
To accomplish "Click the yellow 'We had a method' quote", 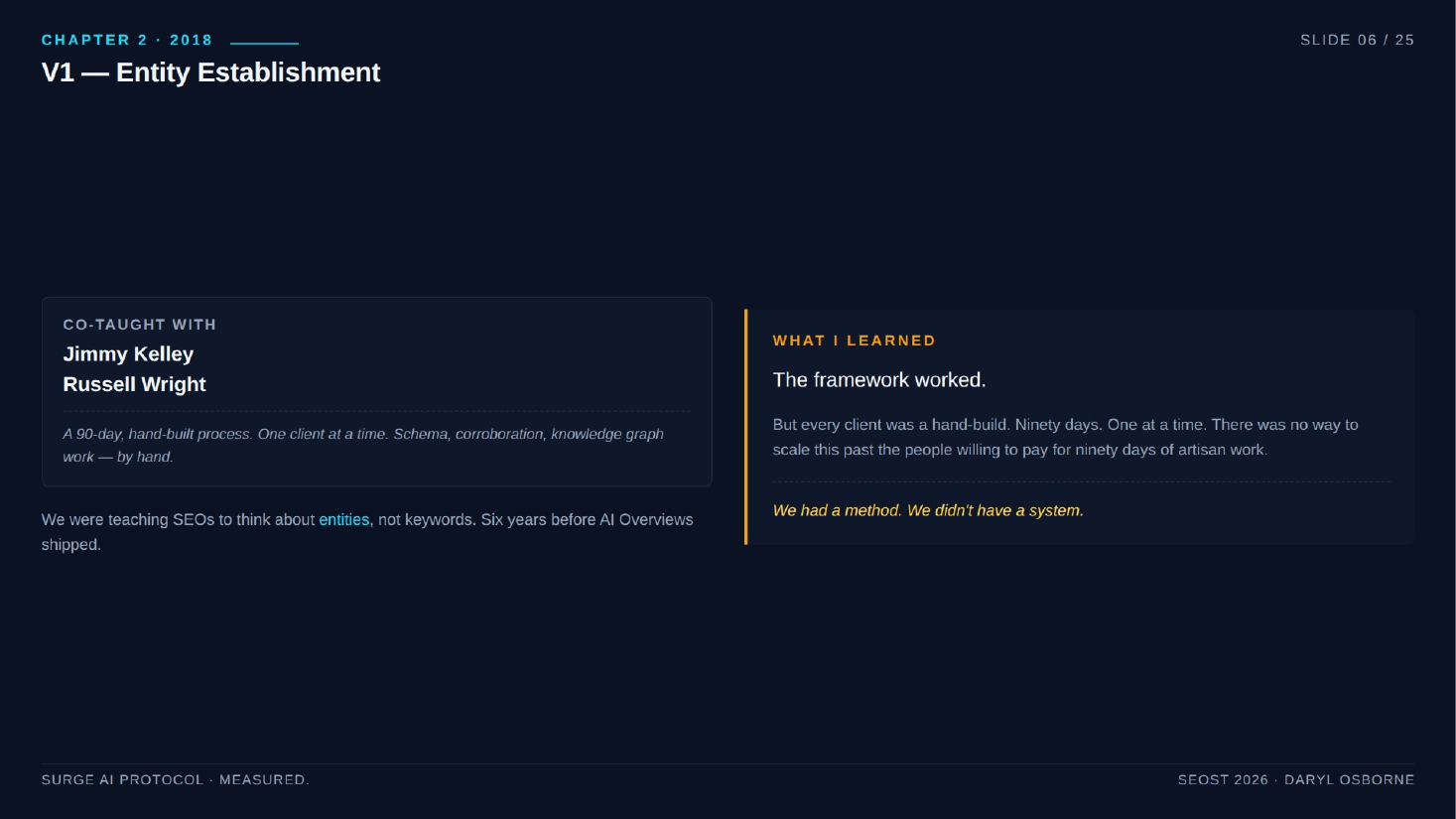I will point(928,510).
